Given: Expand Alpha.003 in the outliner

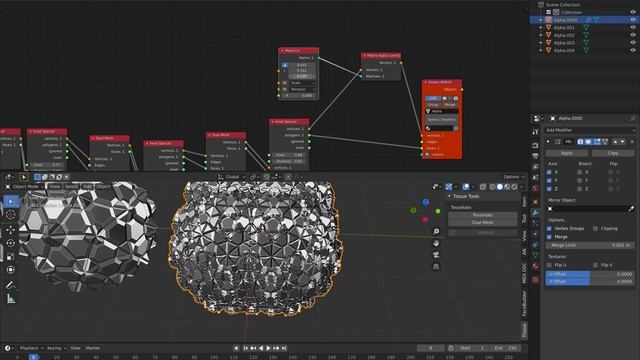Looking at the screenshot, I should (541, 42).
